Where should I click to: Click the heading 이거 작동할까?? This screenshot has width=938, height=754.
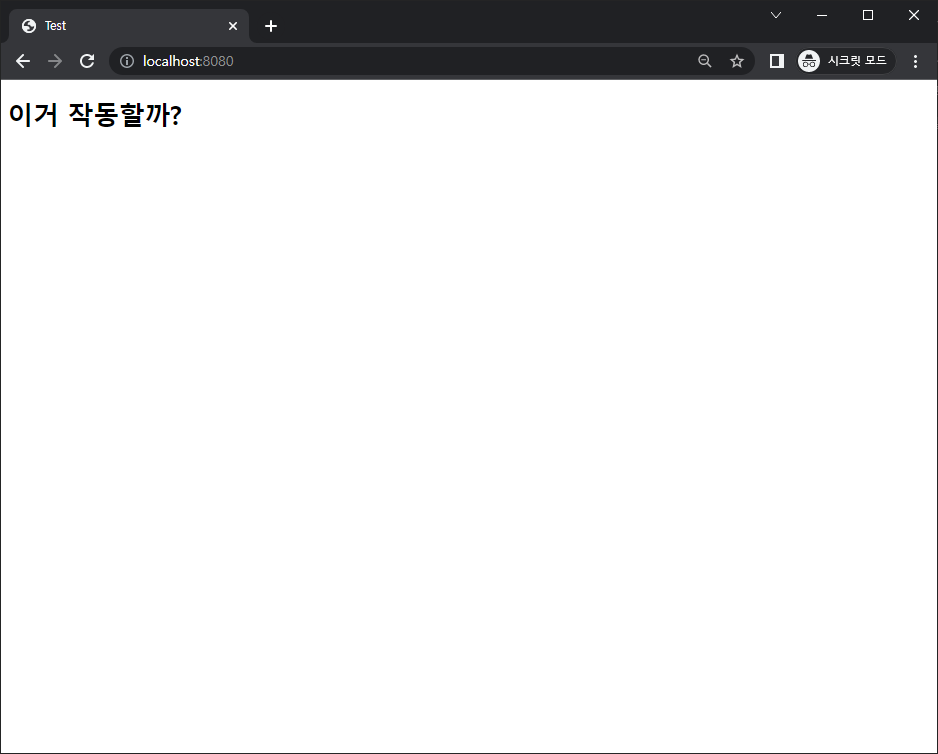tap(95, 114)
